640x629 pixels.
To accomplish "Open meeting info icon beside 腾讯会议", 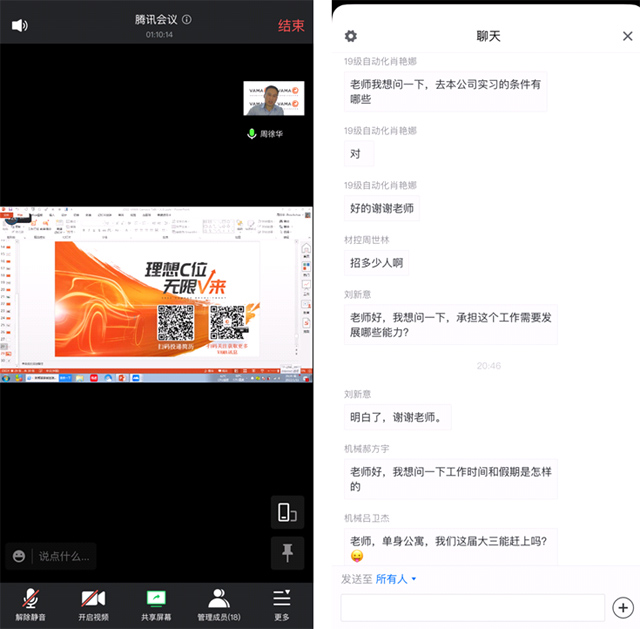I will pyautogui.click(x=187, y=19).
